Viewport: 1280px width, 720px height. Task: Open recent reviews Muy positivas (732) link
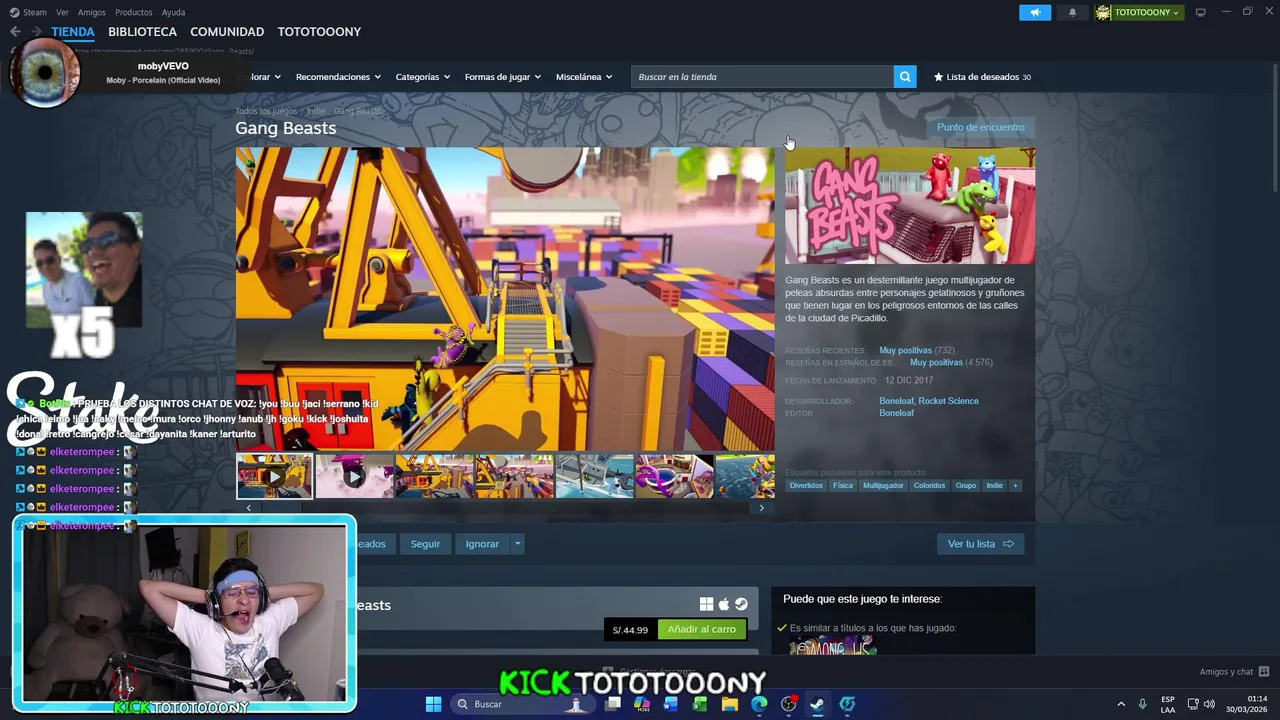point(916,351)
